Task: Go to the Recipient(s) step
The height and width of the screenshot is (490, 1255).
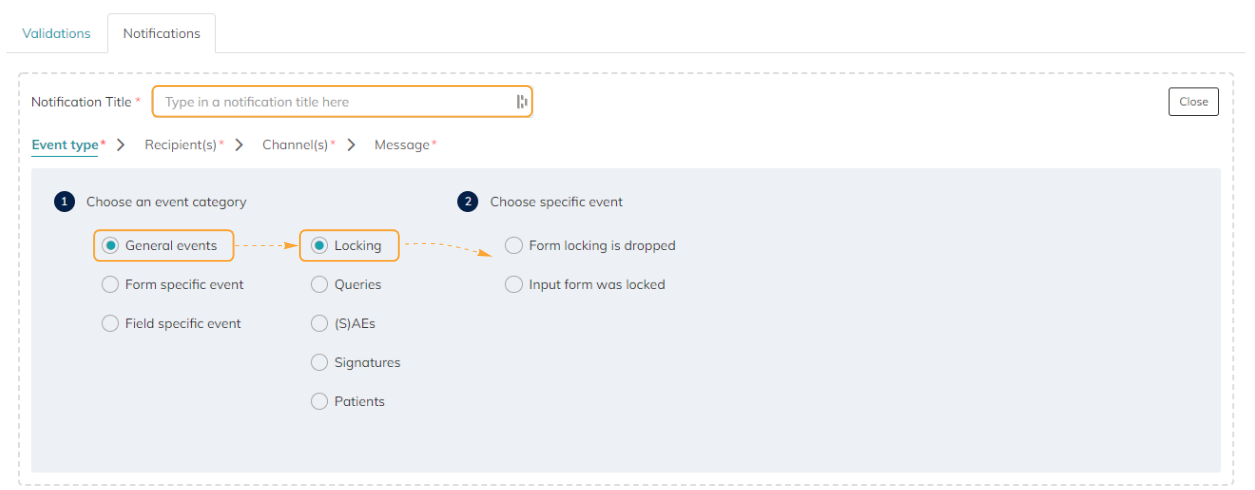Action: tap(183, 145)
